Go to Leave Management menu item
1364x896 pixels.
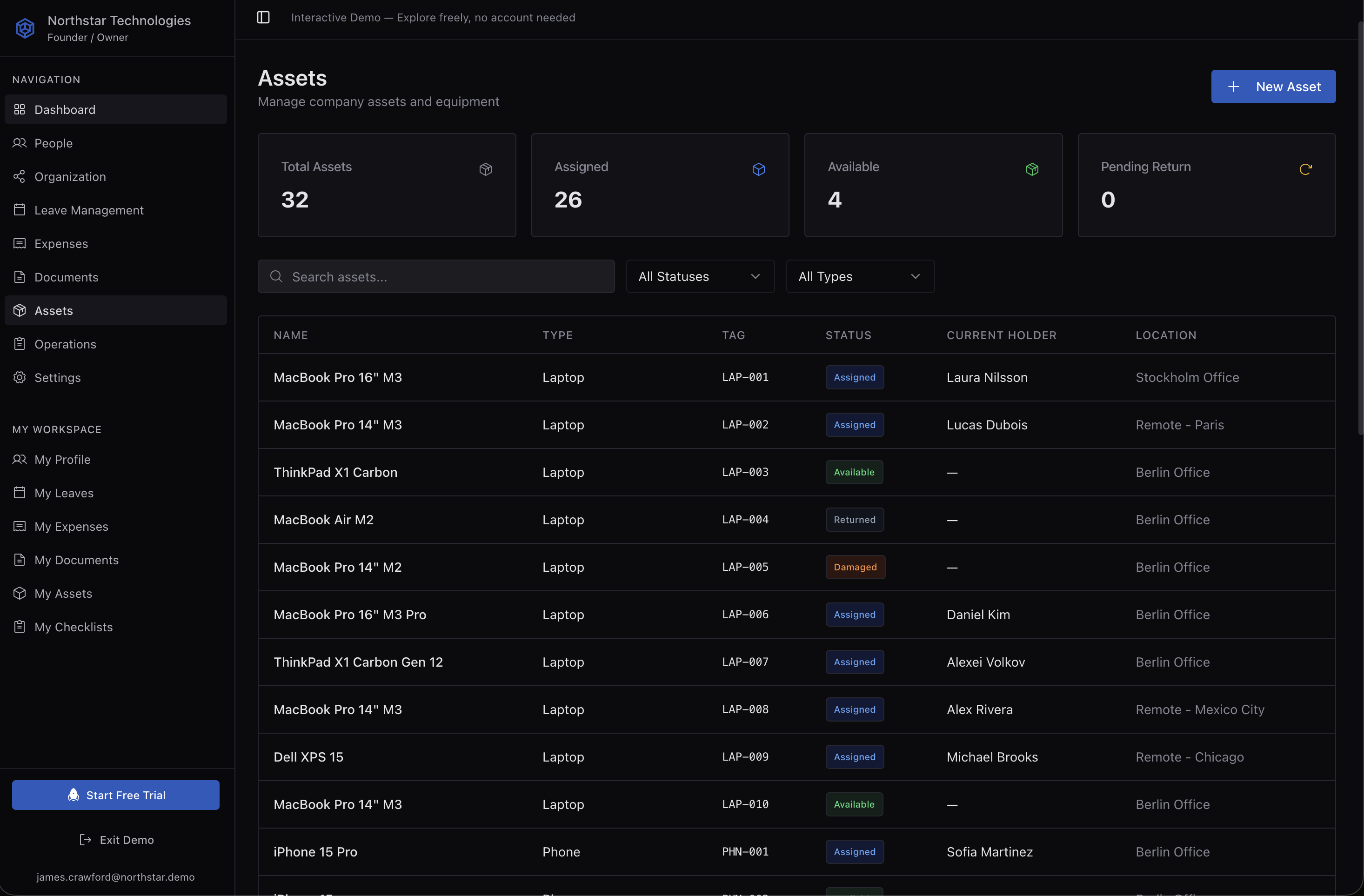(x=89, y=210)
